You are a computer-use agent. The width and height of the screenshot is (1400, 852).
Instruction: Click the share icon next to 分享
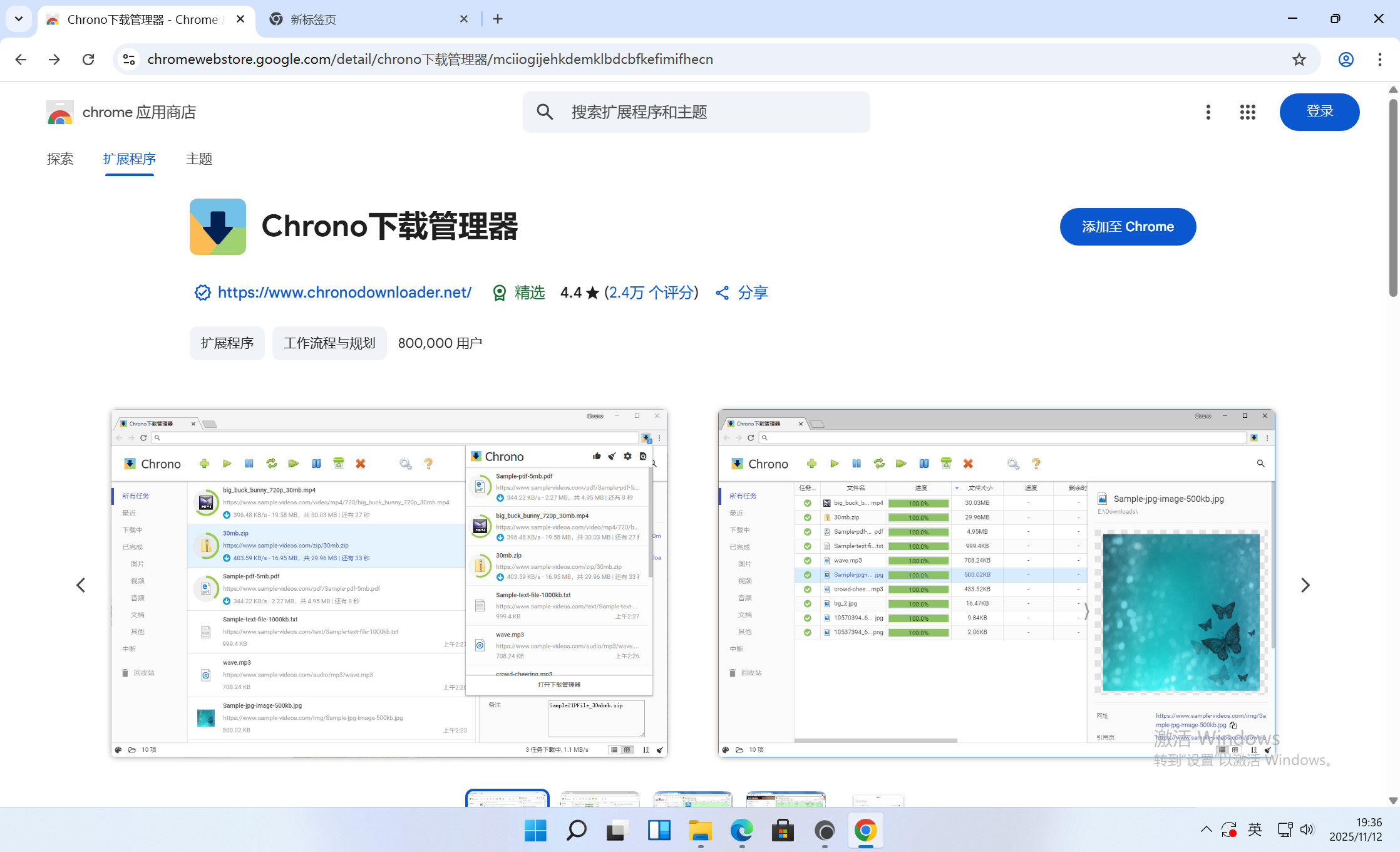(x=722, y=293)
